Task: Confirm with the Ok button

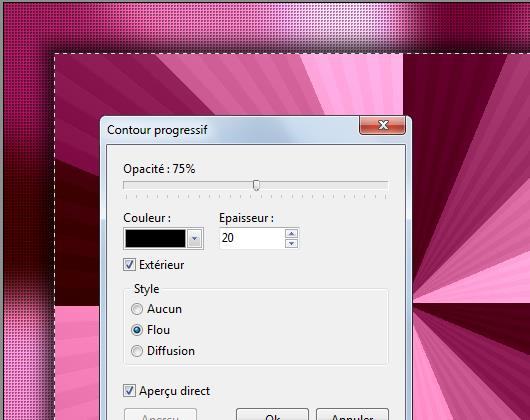Action: (x=272, y=415)
